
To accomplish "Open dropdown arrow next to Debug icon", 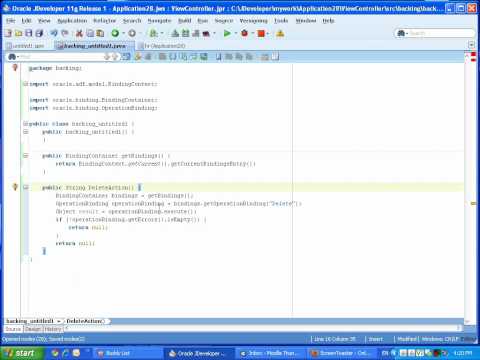I will point(252,33).
